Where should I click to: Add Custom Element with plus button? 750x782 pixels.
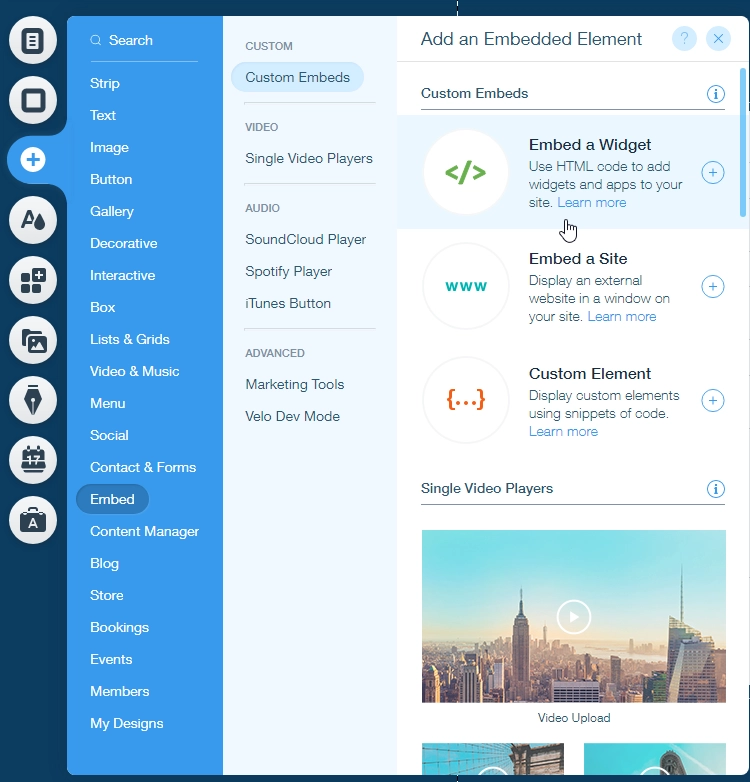[x=713, y=400]
